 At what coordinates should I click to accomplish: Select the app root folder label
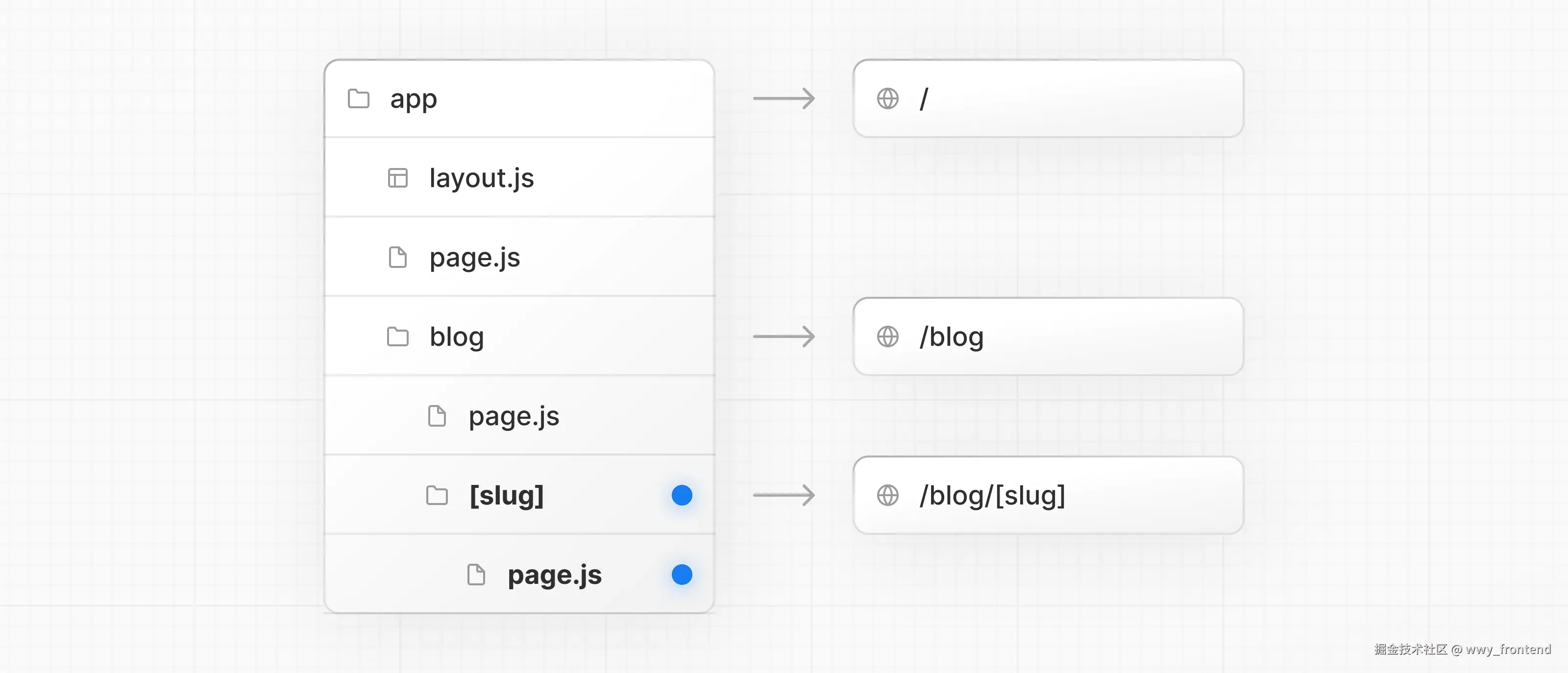tap(413, 99)
